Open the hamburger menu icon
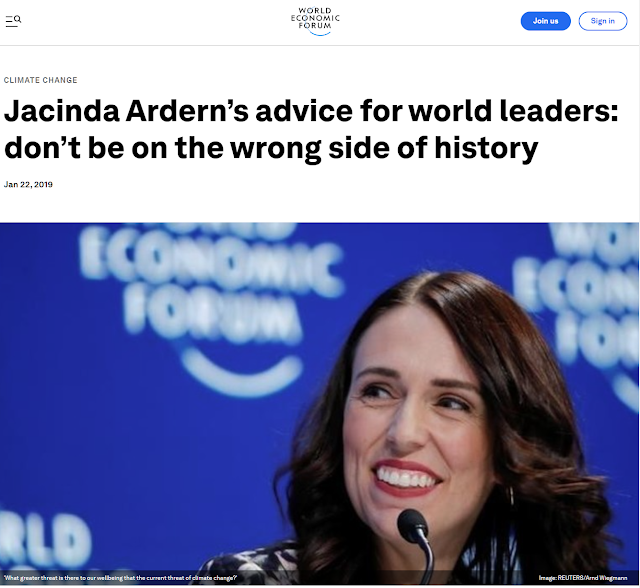The height and width of the screenshot is (588, 640). (11, 21)
